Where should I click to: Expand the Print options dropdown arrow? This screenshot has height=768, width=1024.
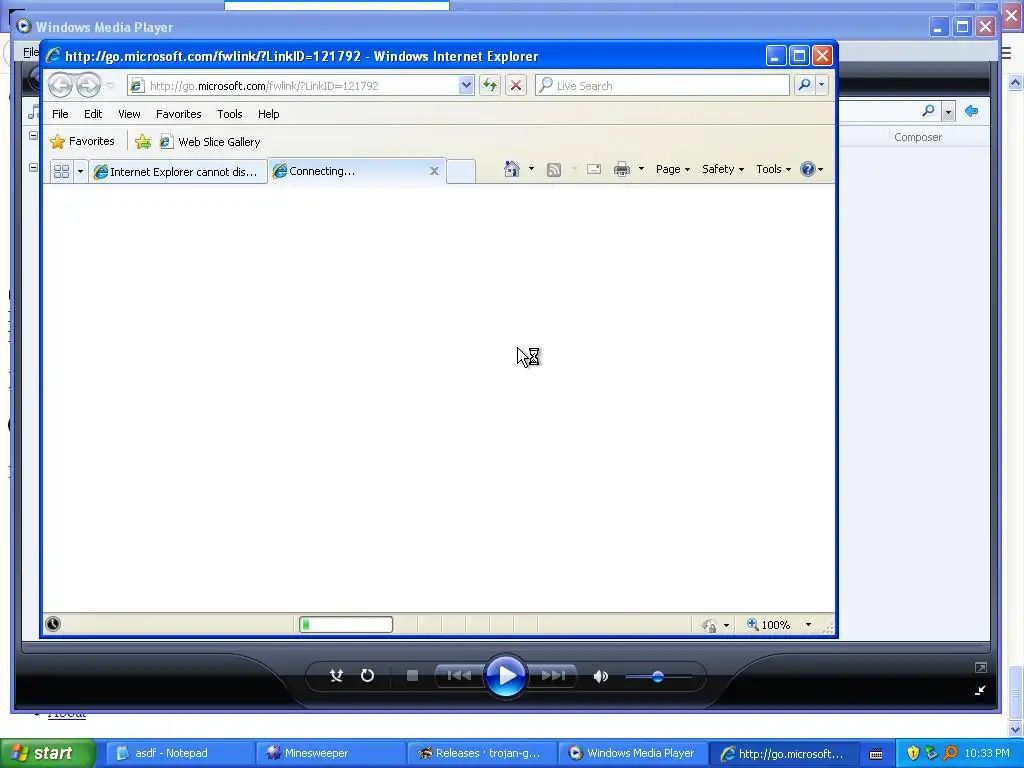[641, 169]
